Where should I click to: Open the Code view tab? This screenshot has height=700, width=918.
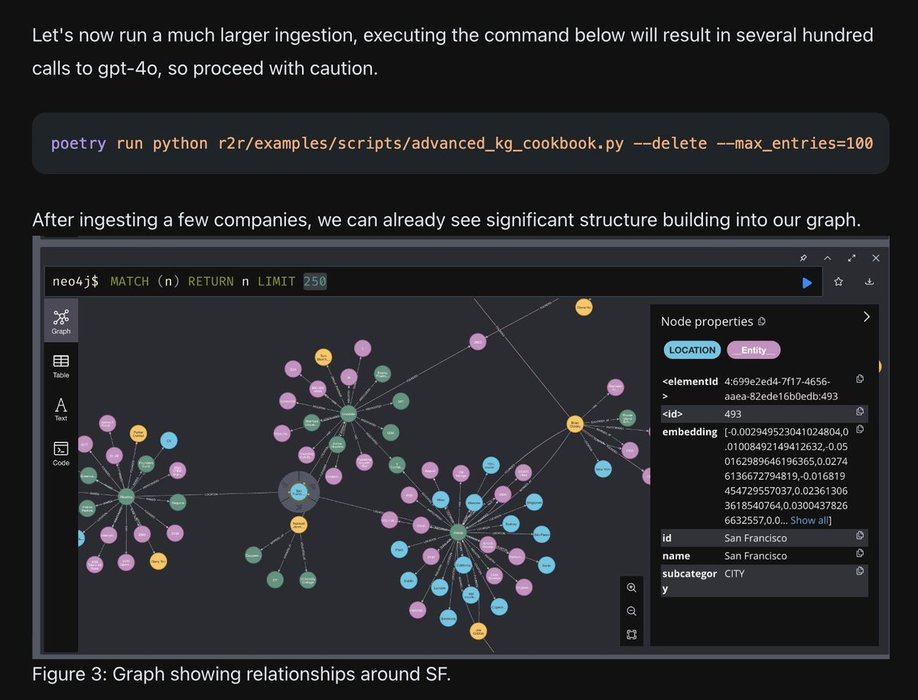[x=61, y=453]
